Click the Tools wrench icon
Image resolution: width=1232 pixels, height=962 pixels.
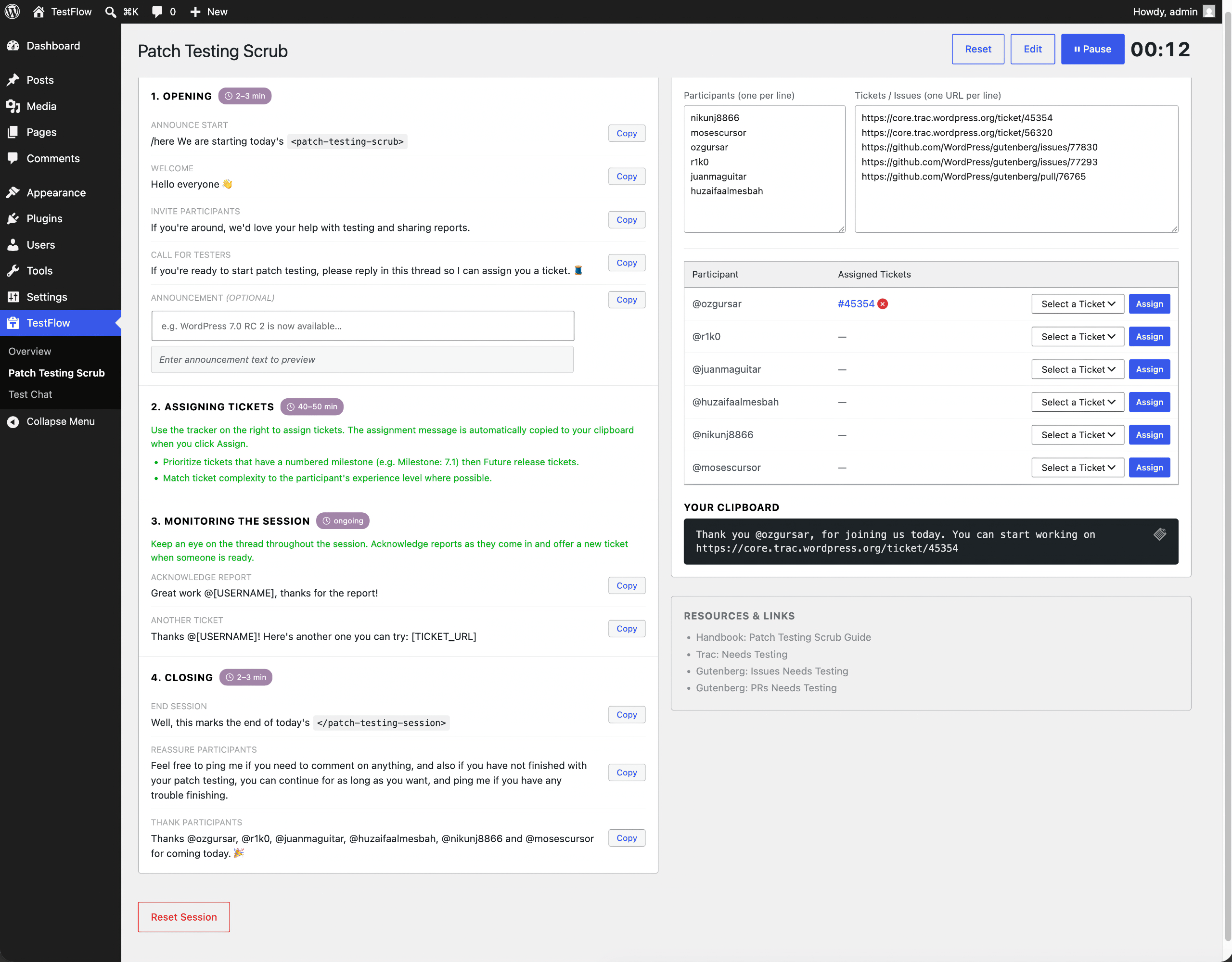13,271
